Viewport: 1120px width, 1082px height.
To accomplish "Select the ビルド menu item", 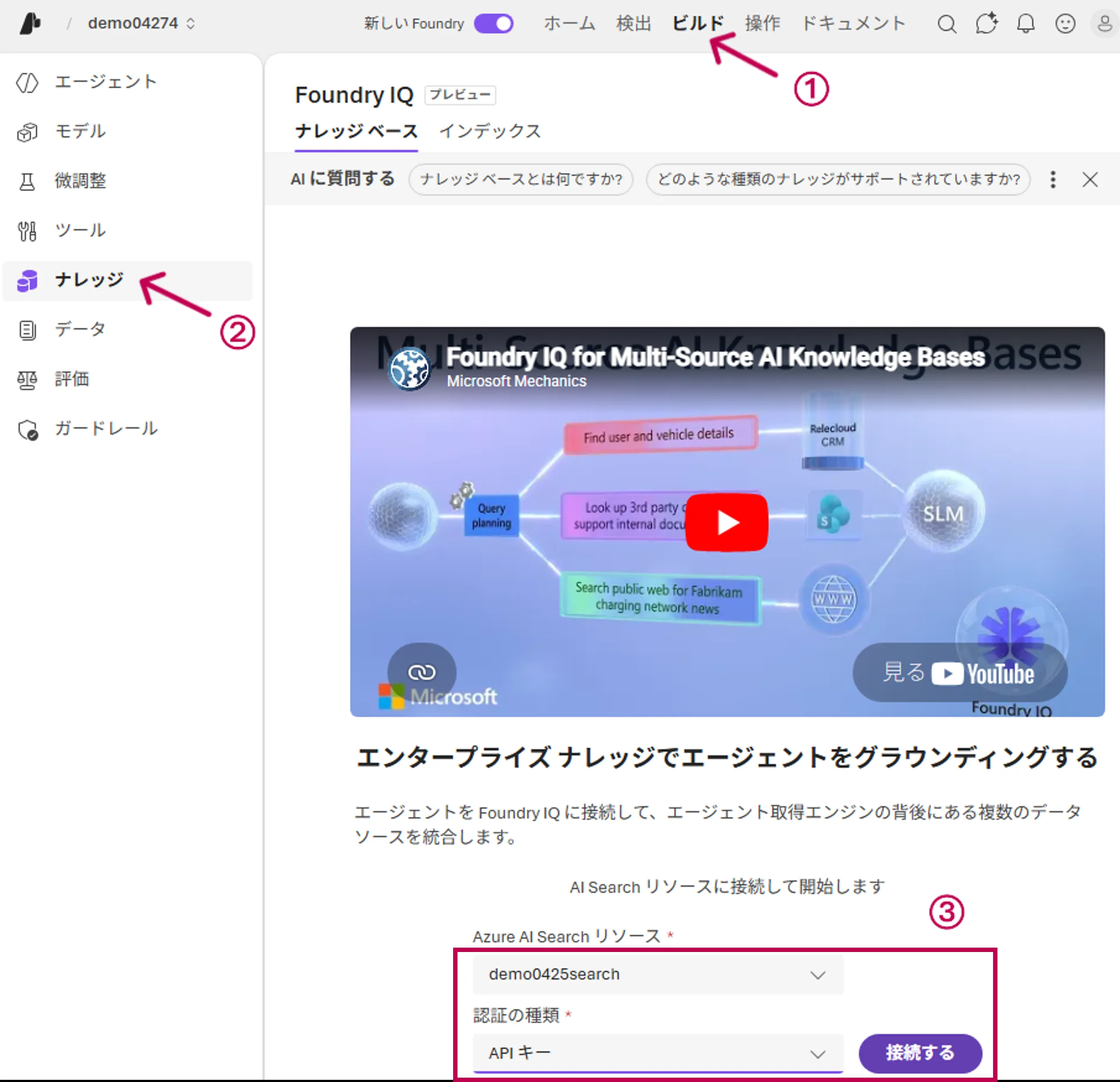I will (698, 24).
